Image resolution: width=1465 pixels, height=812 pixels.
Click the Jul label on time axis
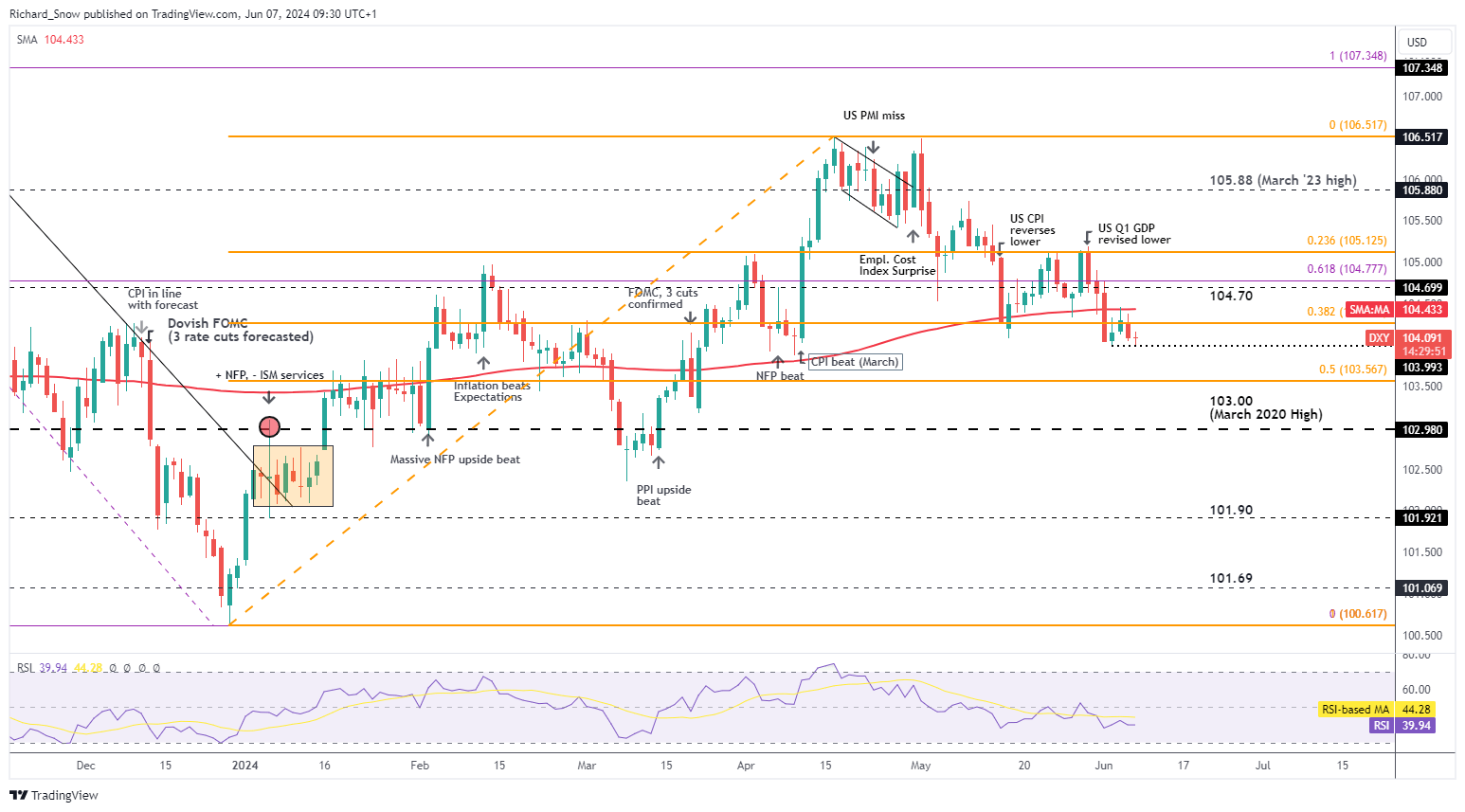click(x=1262, y=766)
